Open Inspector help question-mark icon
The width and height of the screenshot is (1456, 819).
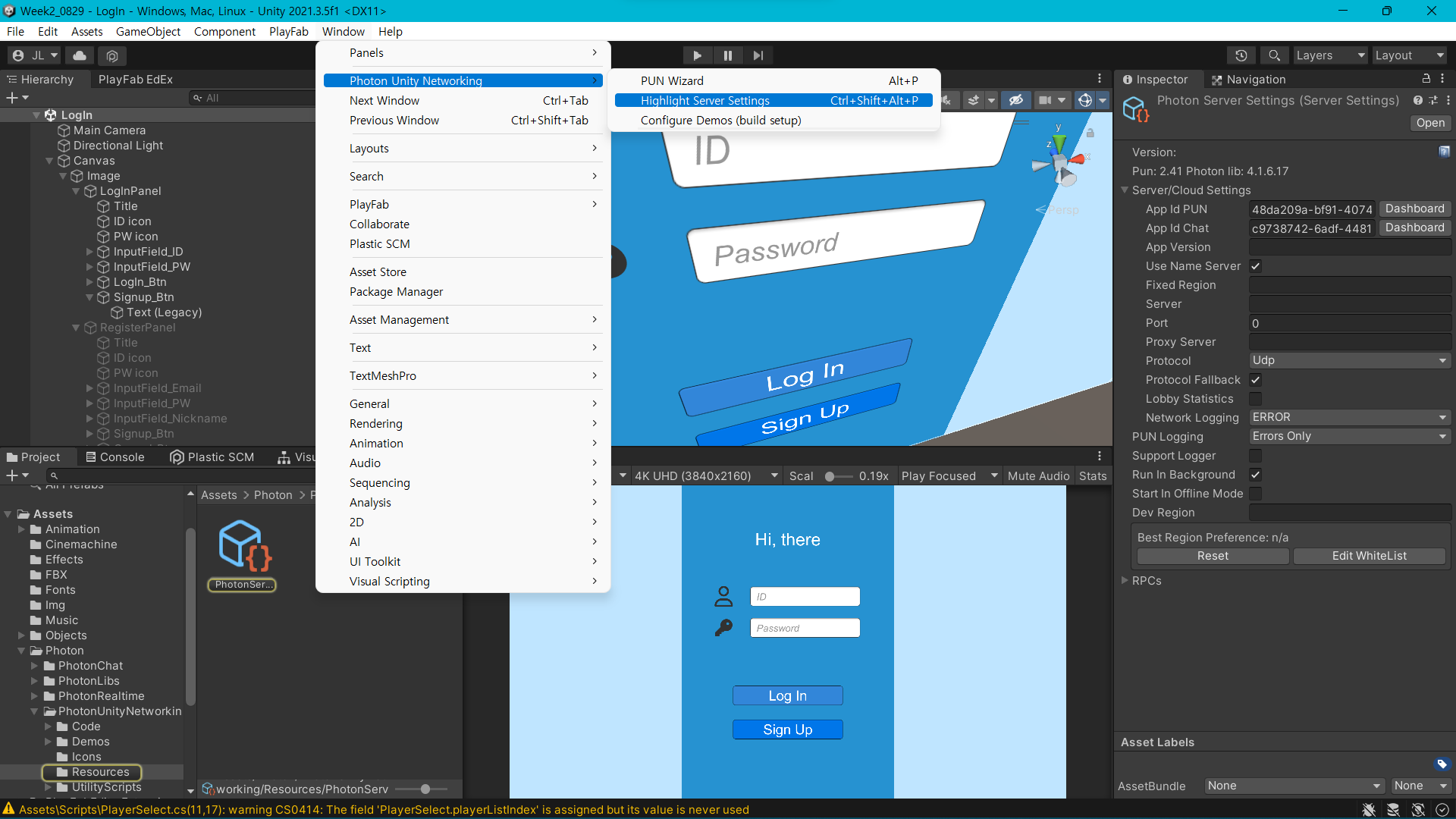pos(1417,100)
